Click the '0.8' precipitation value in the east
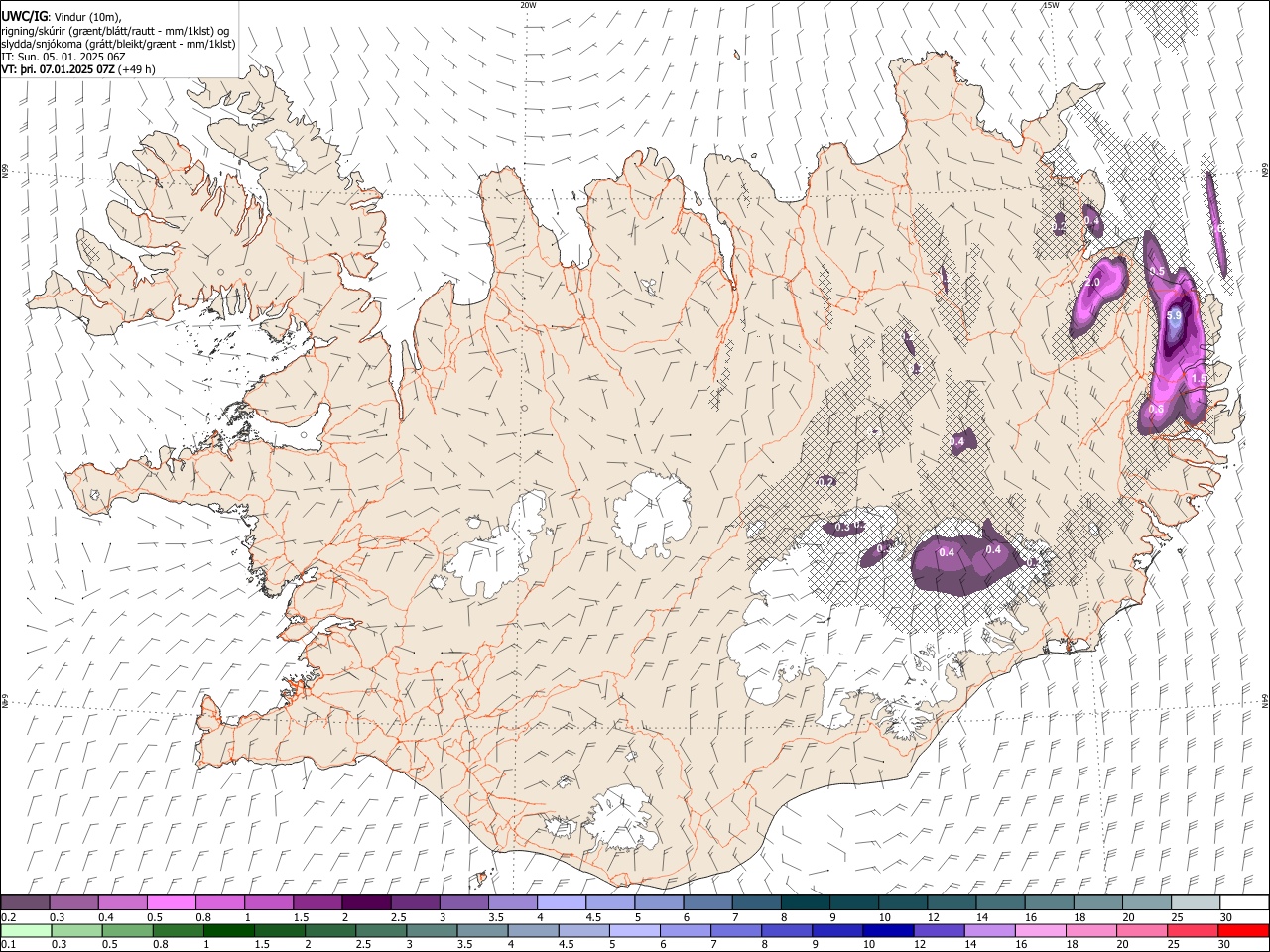This screenshot has width=1270, height=952. (1156, 409)
